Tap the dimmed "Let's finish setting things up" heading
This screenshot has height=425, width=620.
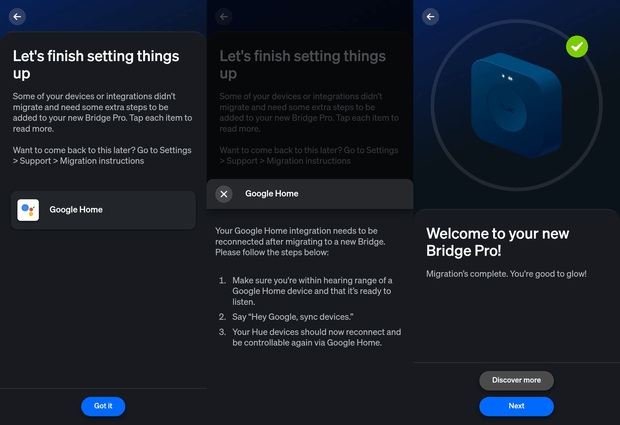(x=303, y=65)
